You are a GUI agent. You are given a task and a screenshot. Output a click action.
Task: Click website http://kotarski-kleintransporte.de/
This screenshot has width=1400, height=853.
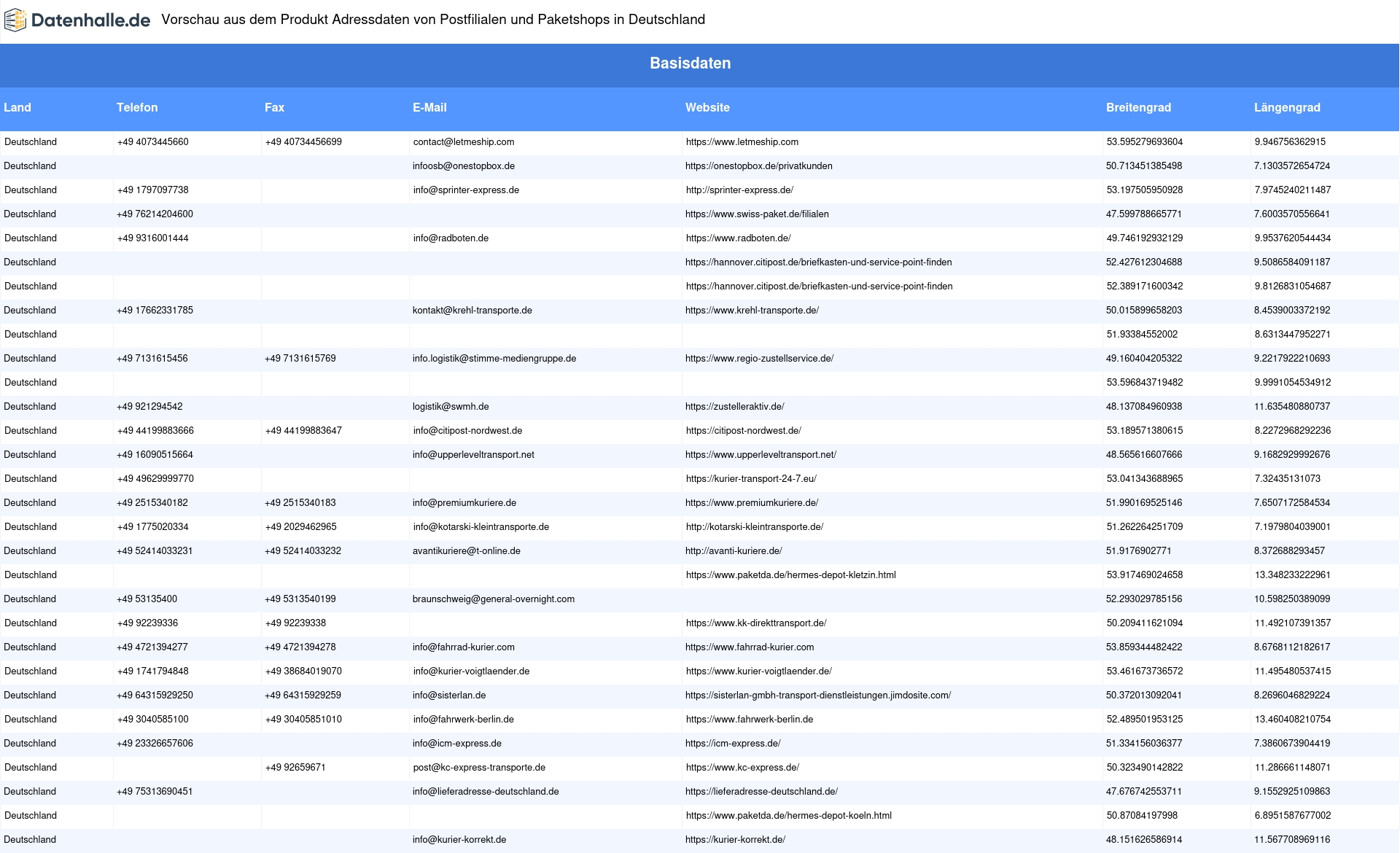pyautogui.click(x=755, y=527)
